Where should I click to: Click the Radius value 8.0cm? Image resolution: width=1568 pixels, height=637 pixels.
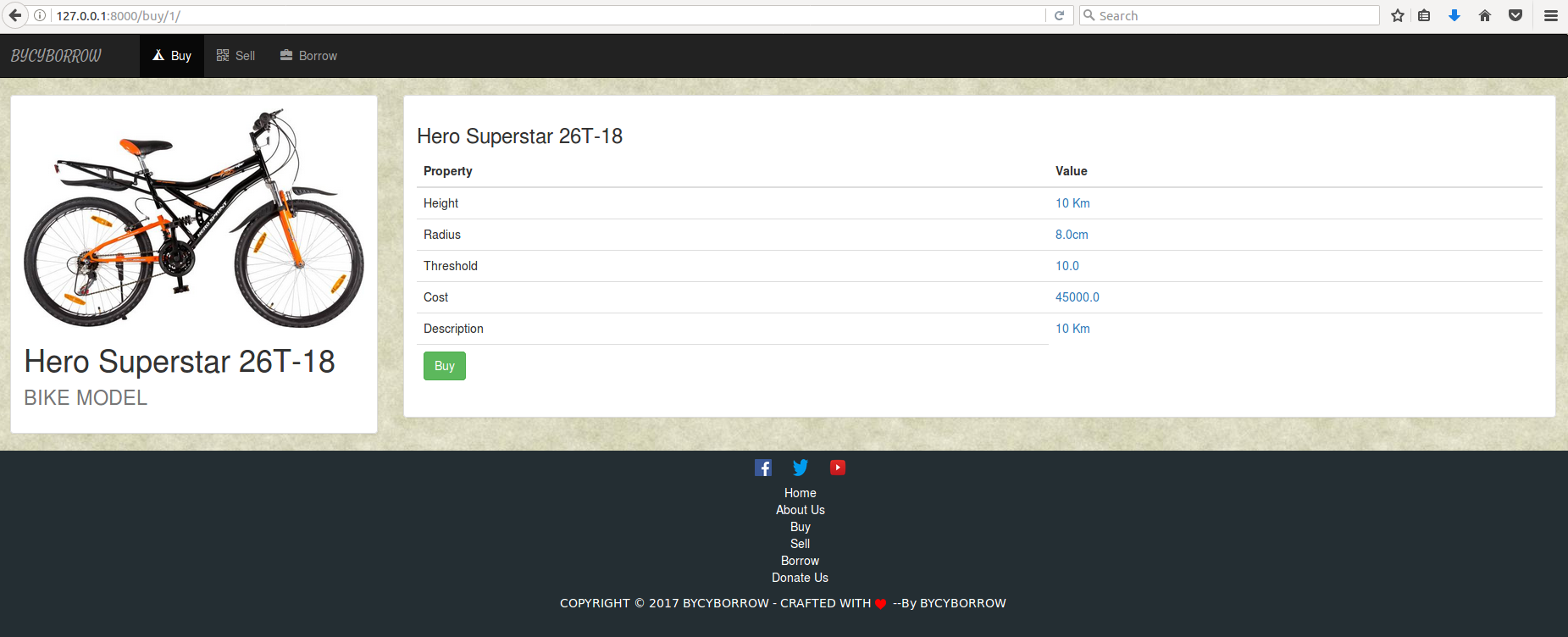1072,235
